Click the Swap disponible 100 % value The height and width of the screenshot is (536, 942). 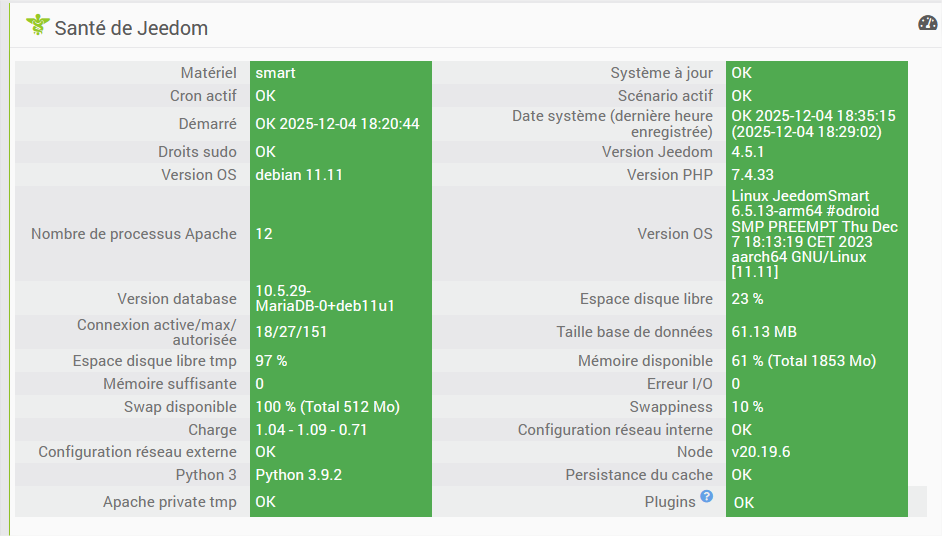327,407
